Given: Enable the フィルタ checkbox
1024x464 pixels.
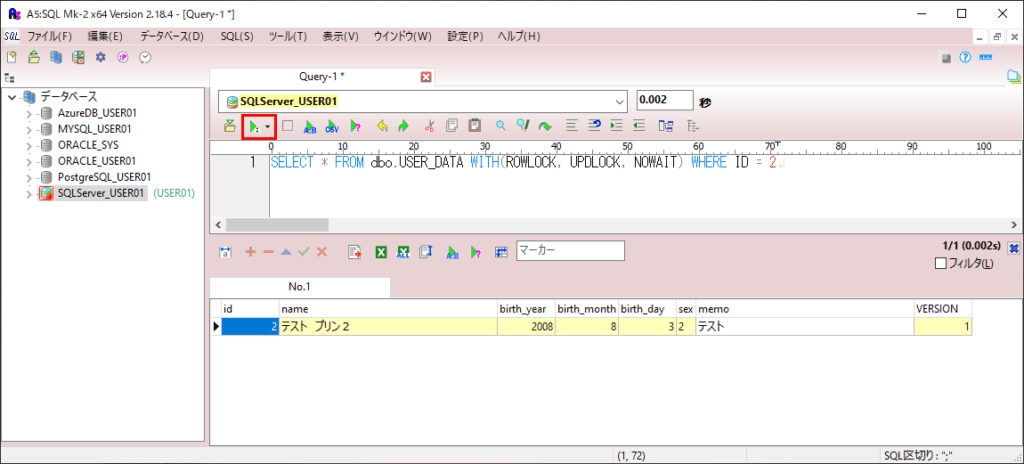Looking at the screenshot, I should [939, 264].
